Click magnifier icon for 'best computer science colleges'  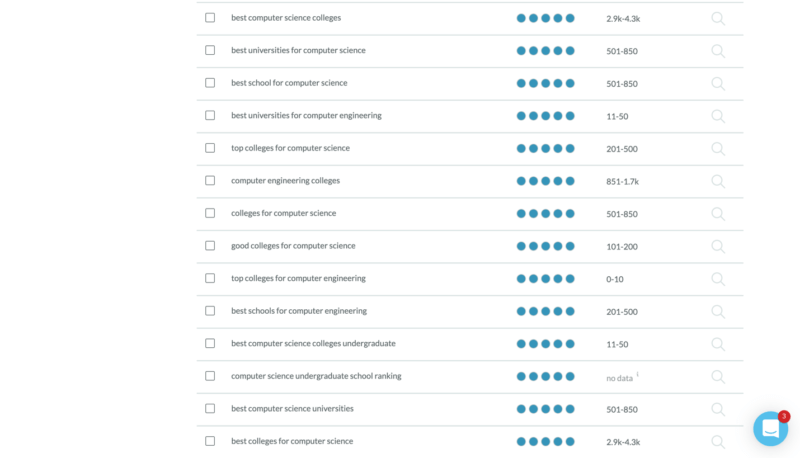pyautogui.click(x=717, y=18)
